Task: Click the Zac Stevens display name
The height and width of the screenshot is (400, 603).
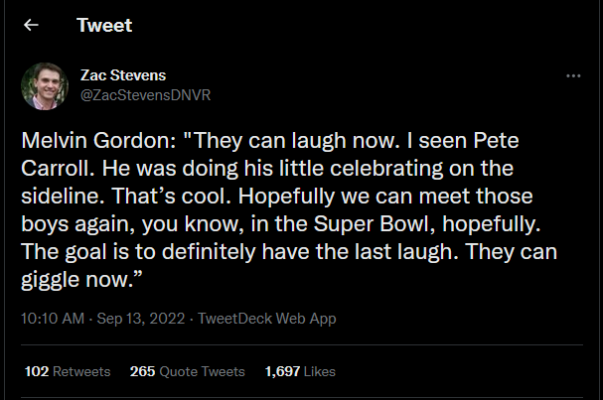Action: click(x=123, y=75)
